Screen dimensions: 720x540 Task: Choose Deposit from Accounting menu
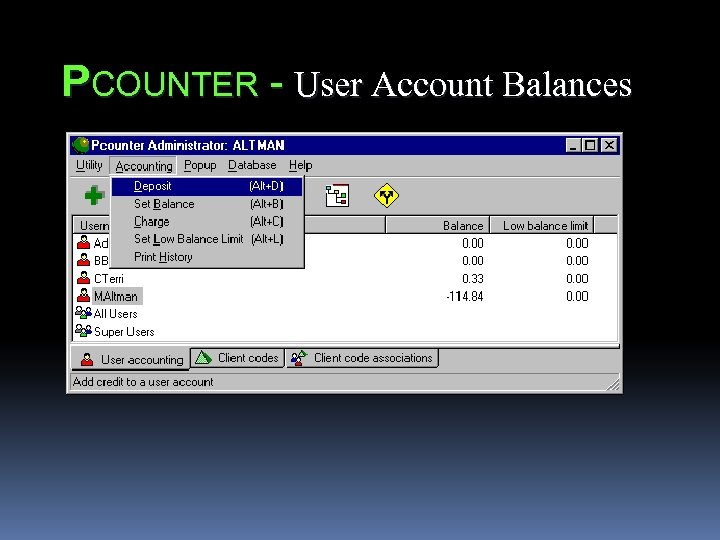pos(207,186)
